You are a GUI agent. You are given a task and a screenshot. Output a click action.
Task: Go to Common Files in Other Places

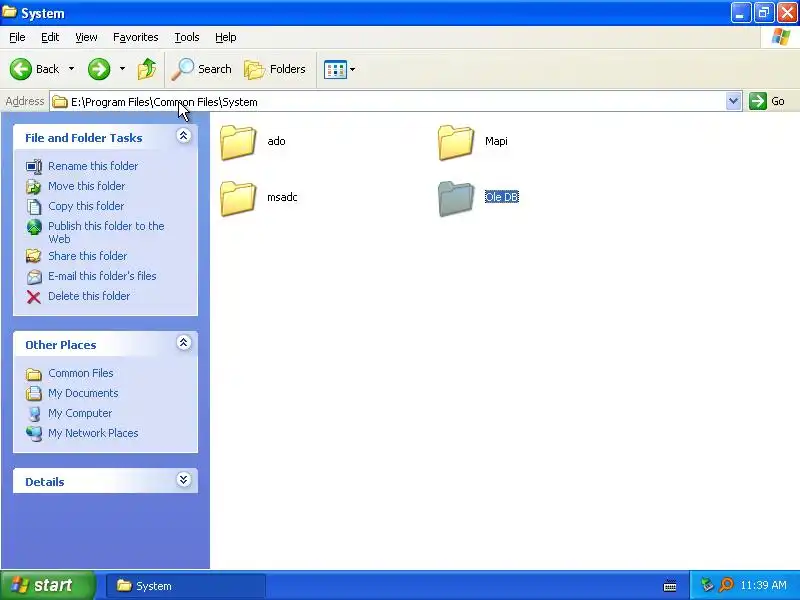pyautogui.click(x=81, y=373)
